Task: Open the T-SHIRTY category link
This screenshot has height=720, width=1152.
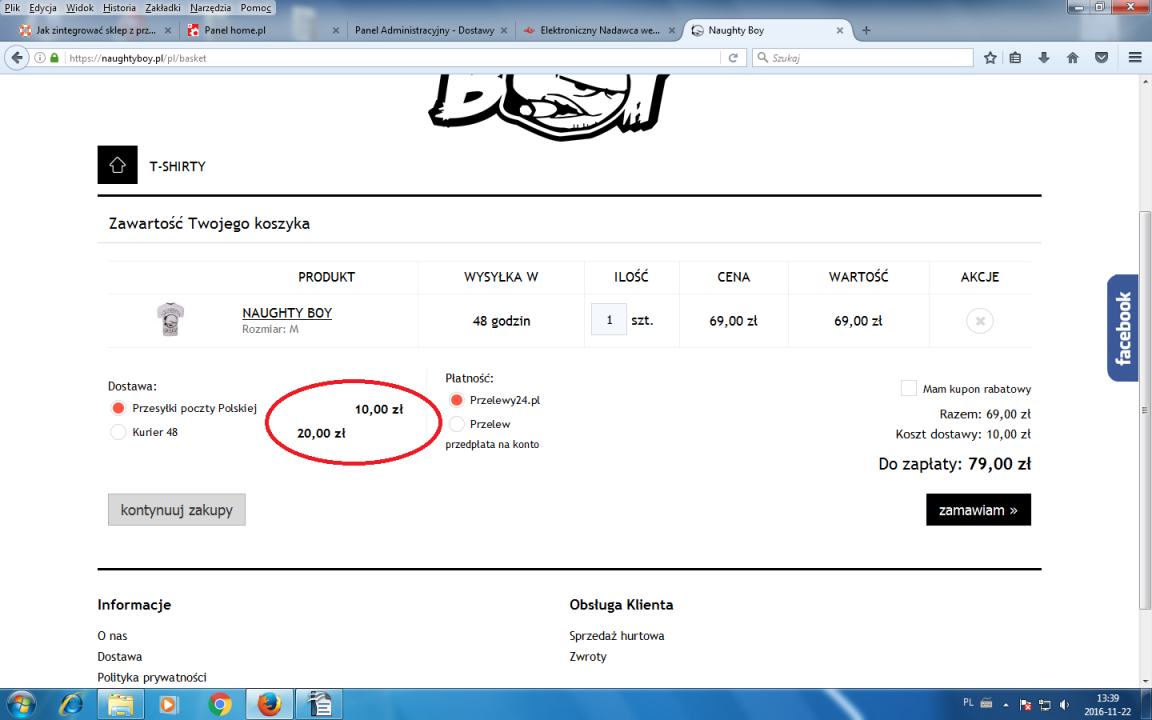Action: click(x=178, y=166)
